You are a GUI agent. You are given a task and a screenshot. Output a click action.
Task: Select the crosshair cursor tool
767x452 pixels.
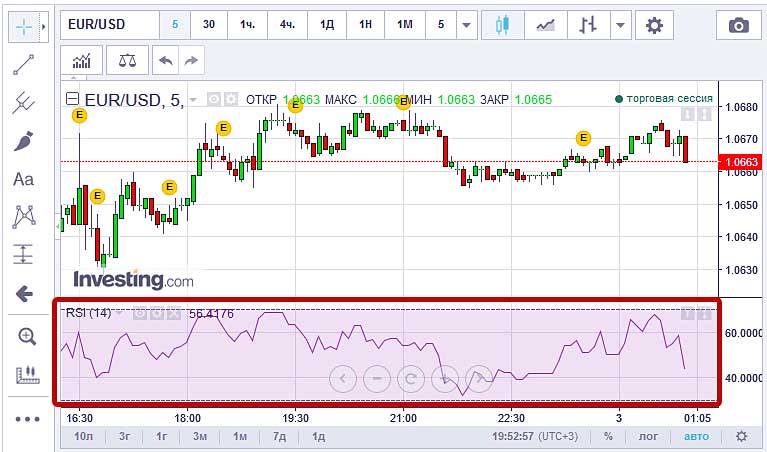[23, 26]
